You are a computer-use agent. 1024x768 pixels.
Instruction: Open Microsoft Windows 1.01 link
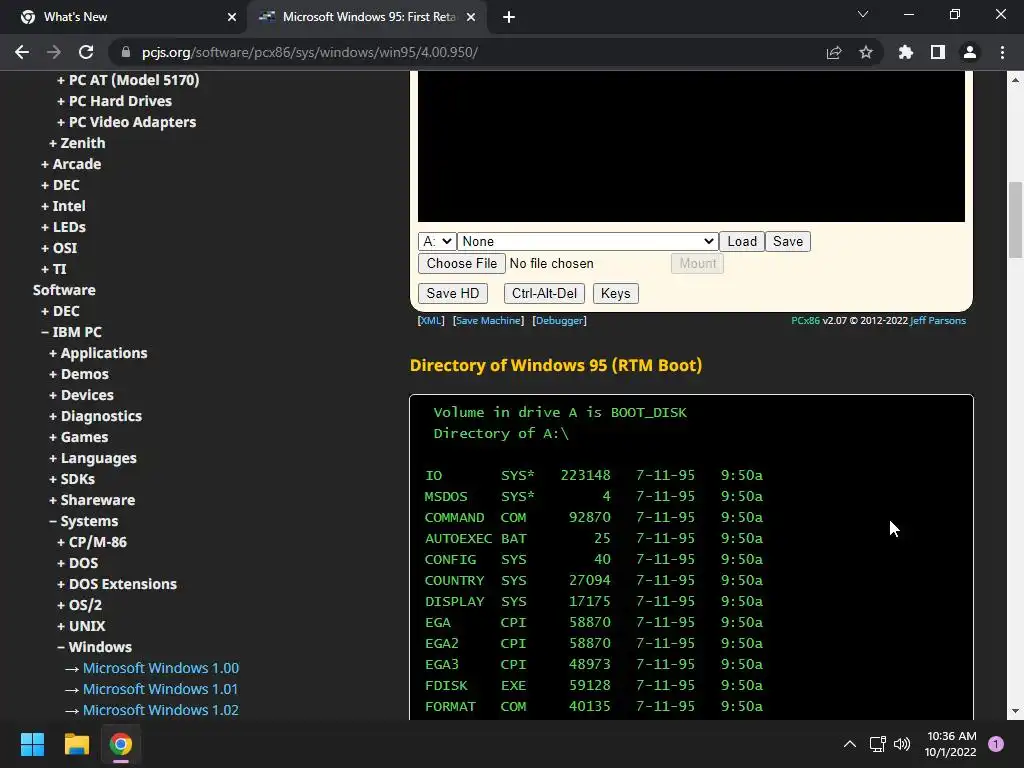[160, 689]
